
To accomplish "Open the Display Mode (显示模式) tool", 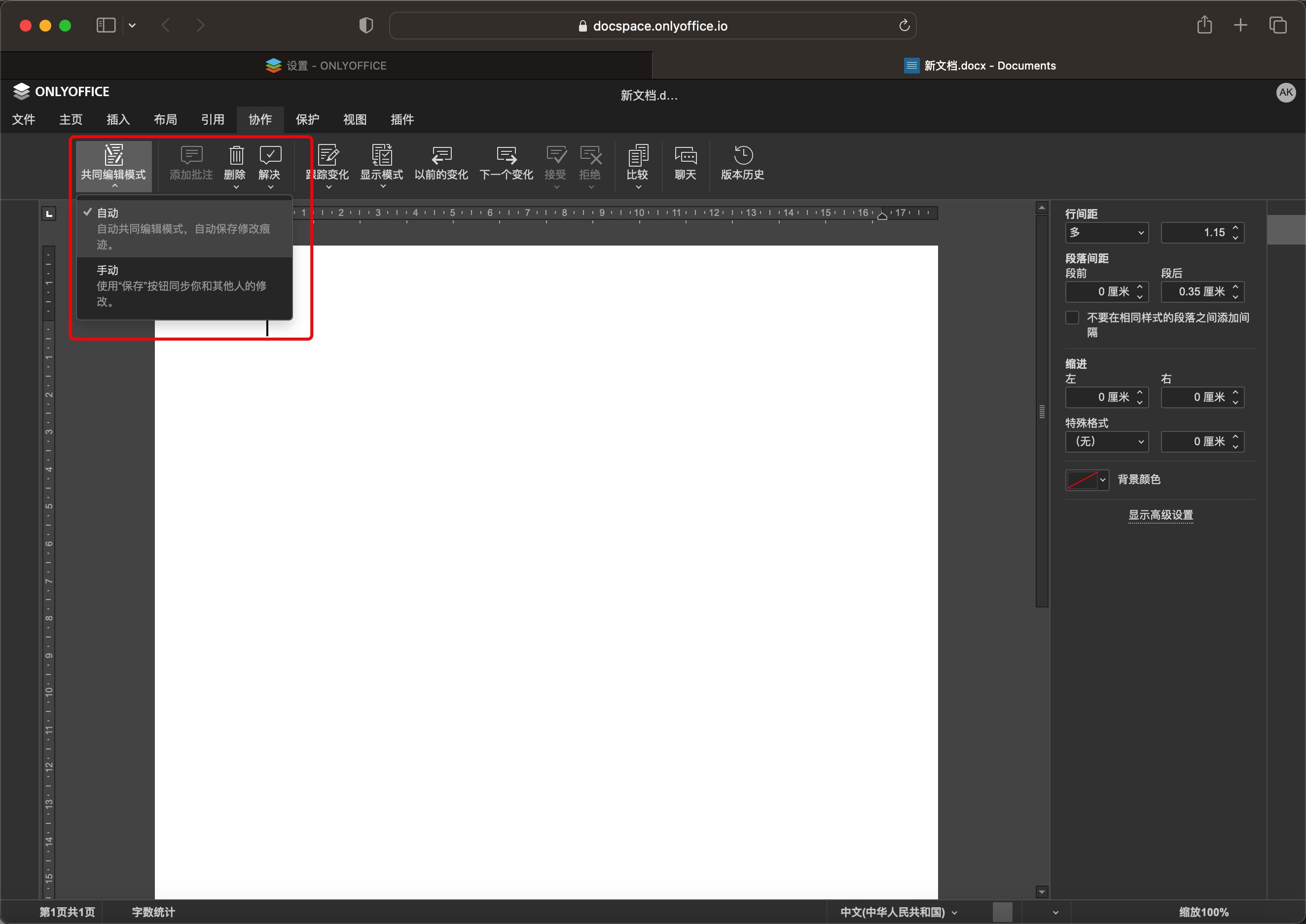I will point(381,155).
